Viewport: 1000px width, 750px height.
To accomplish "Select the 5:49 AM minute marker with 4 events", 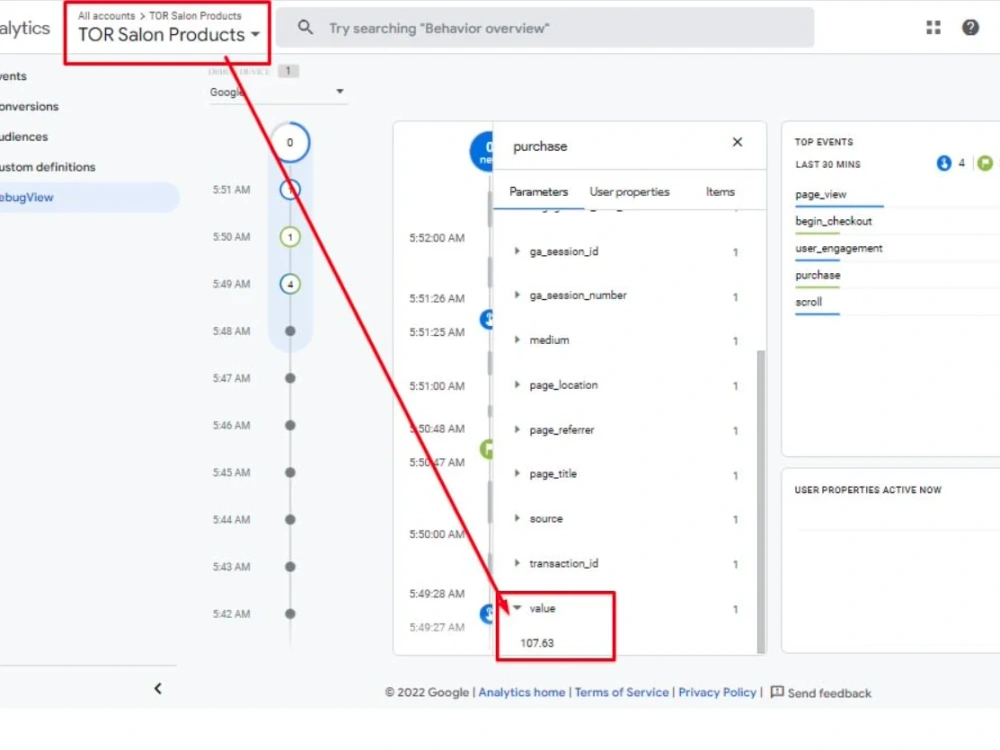I will tap(290, 284).
